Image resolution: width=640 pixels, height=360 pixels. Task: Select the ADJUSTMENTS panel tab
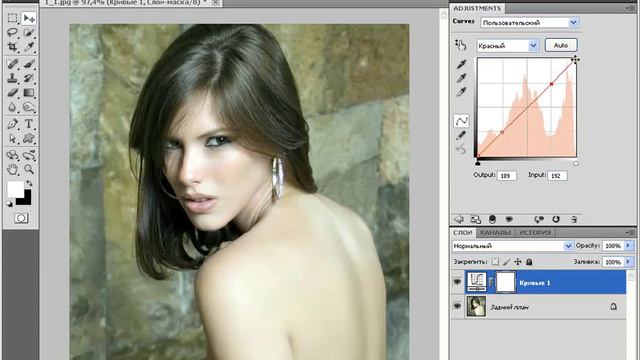click(x=477, y=8)
